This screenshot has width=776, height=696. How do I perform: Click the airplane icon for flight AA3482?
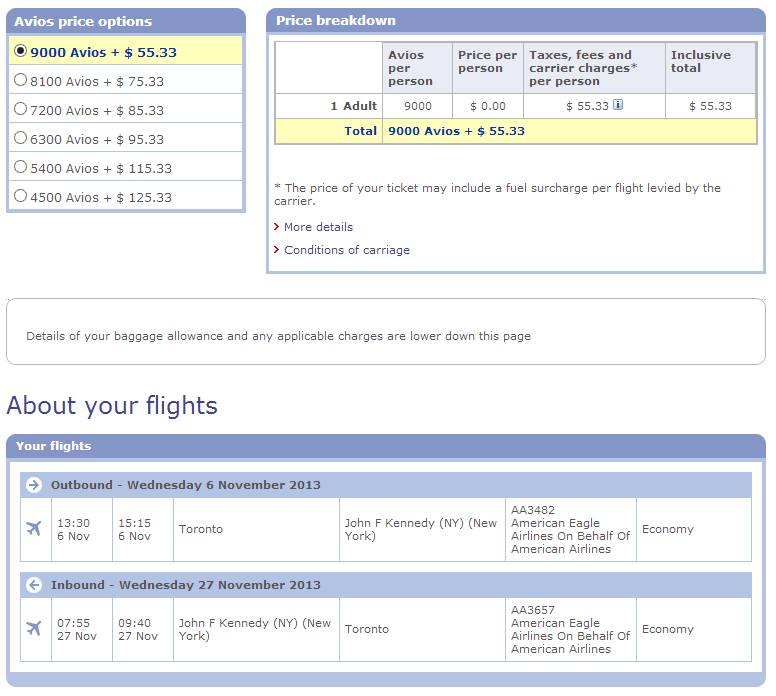click(34, 529)
